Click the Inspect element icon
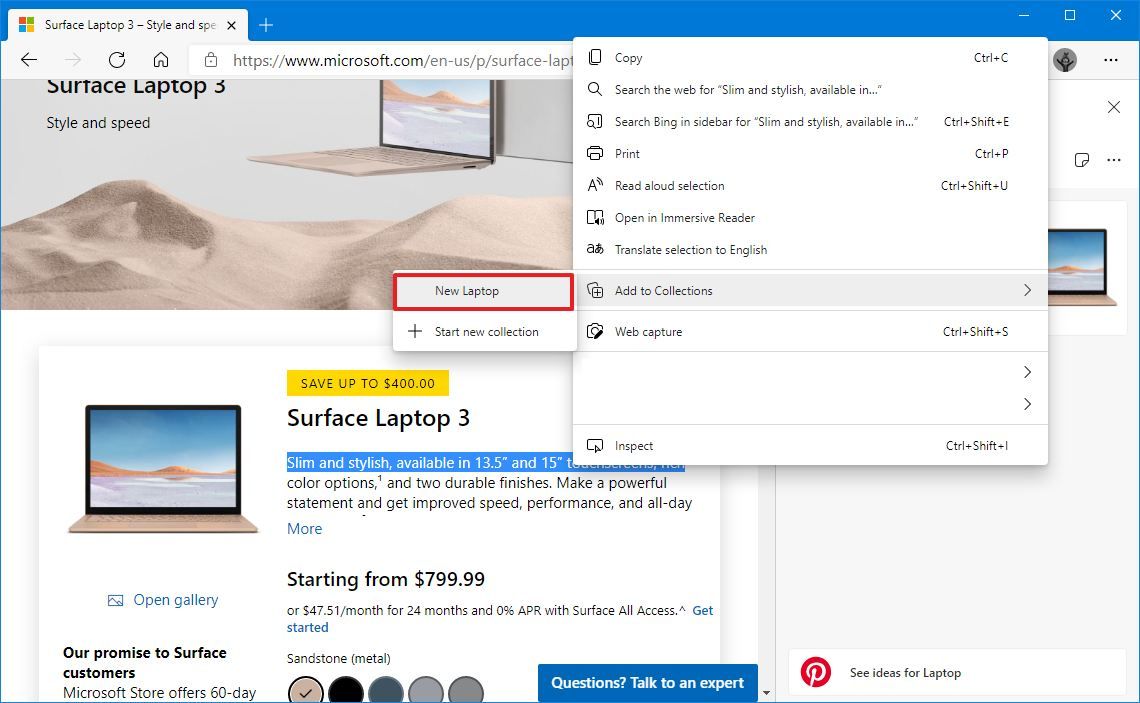The width and height of the screenshot is (1140, 703). pos(596,445)
